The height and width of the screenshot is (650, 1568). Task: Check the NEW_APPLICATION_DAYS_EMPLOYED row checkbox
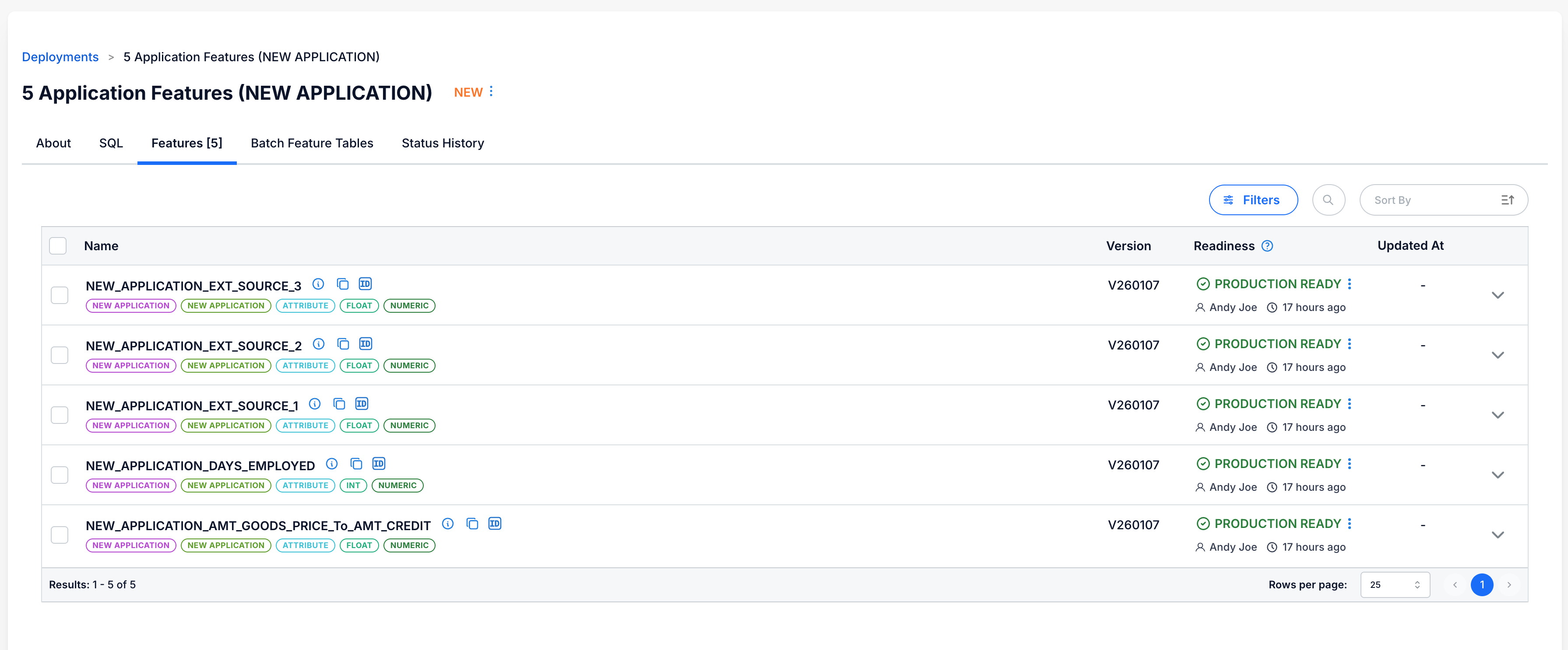(x=59, y=475)
